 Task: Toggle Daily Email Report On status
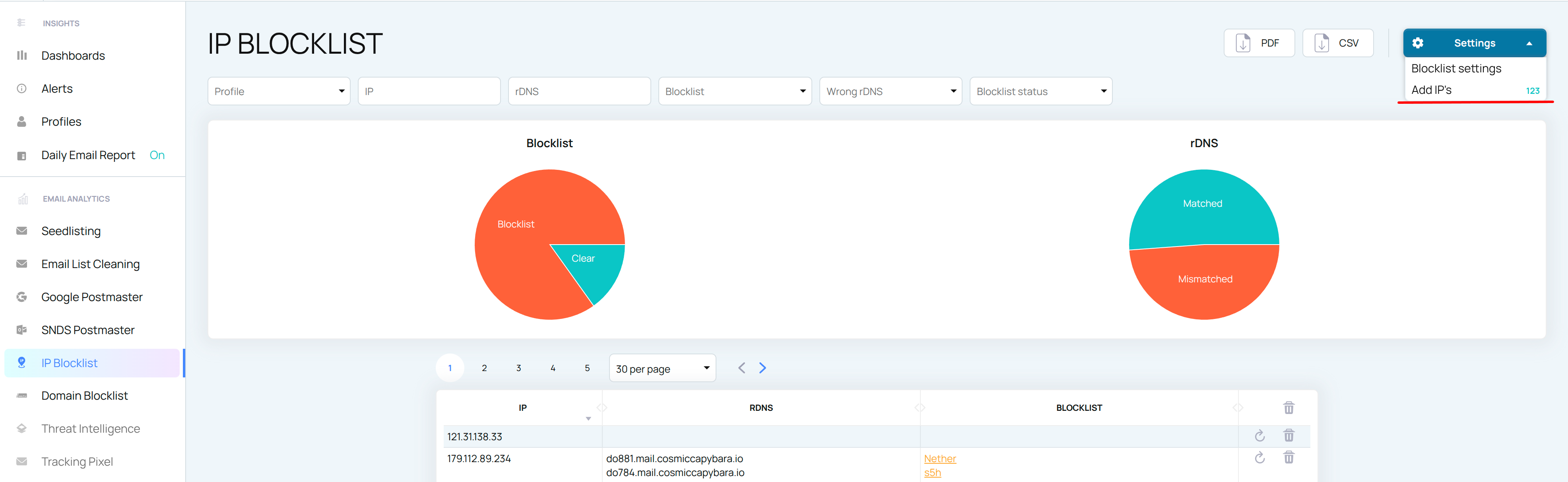point(157,155)
